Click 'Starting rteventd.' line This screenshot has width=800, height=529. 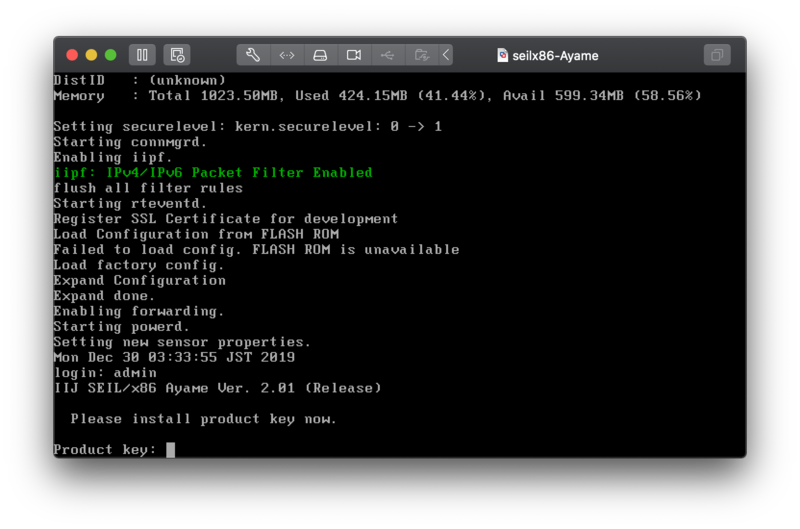(130, 203)
